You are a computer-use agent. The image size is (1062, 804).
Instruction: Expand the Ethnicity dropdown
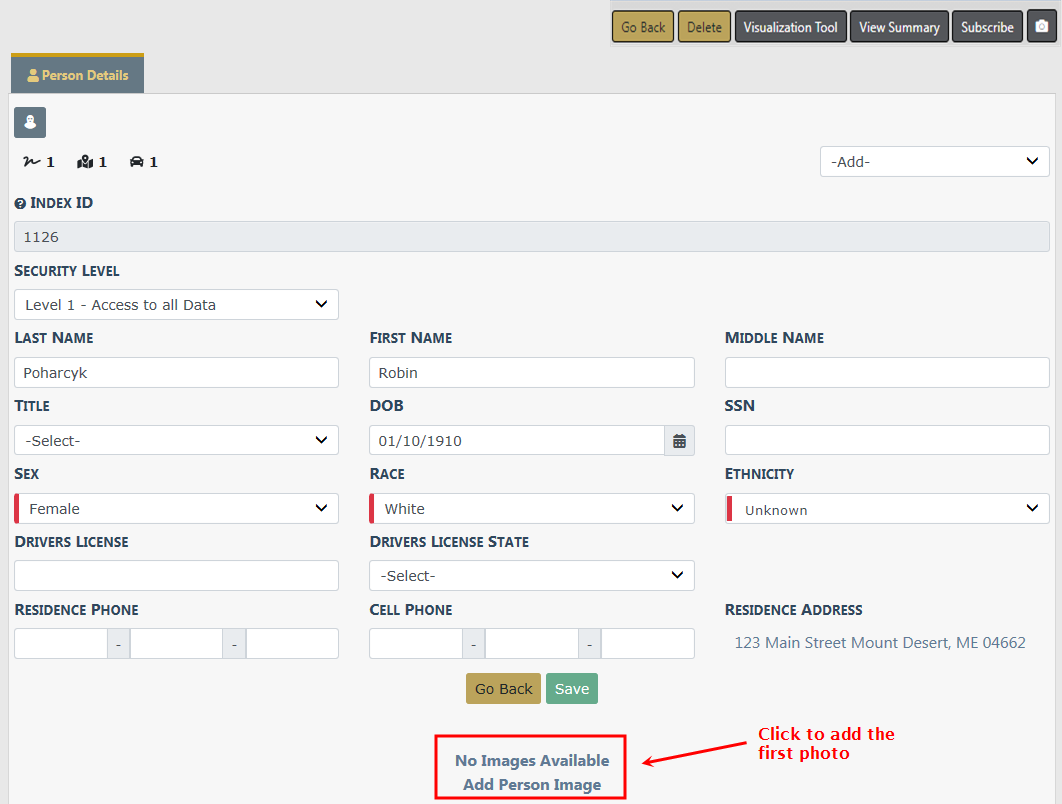(887, 510)
